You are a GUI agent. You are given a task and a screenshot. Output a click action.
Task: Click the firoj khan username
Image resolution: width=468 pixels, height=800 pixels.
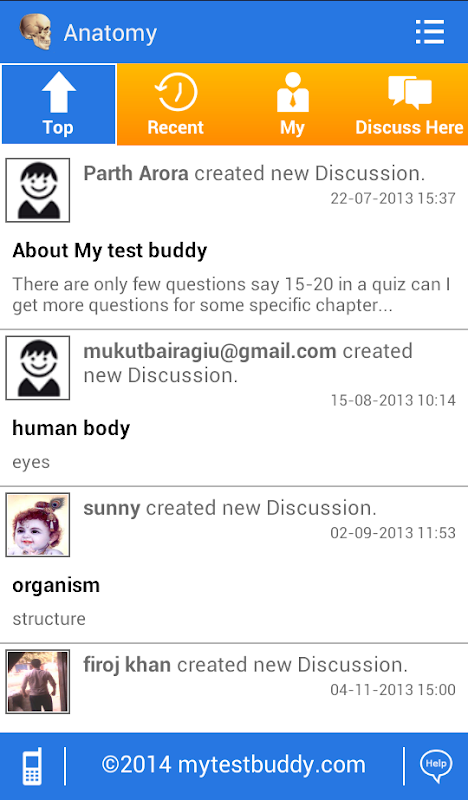point(127,665)
